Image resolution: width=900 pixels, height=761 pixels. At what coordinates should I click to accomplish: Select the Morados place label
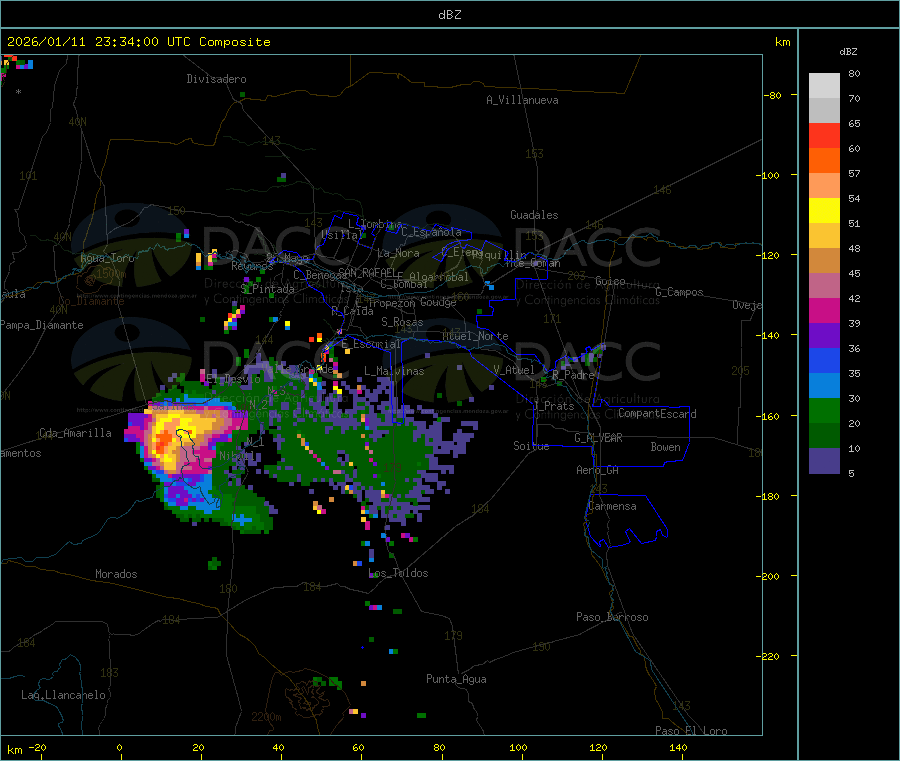coord(116,574)
